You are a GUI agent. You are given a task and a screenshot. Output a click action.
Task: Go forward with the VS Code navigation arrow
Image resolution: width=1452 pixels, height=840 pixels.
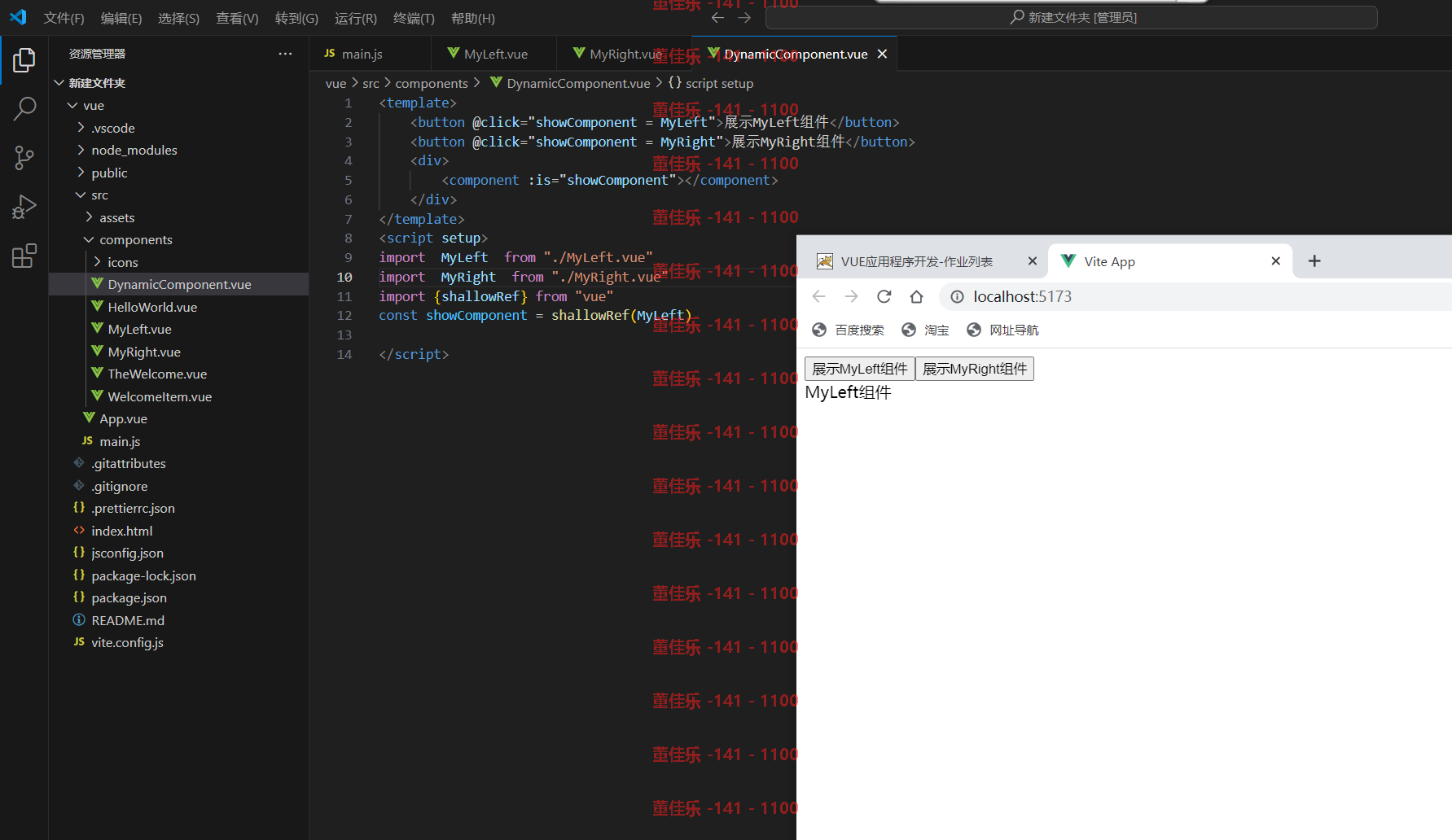tap(744, 17)
